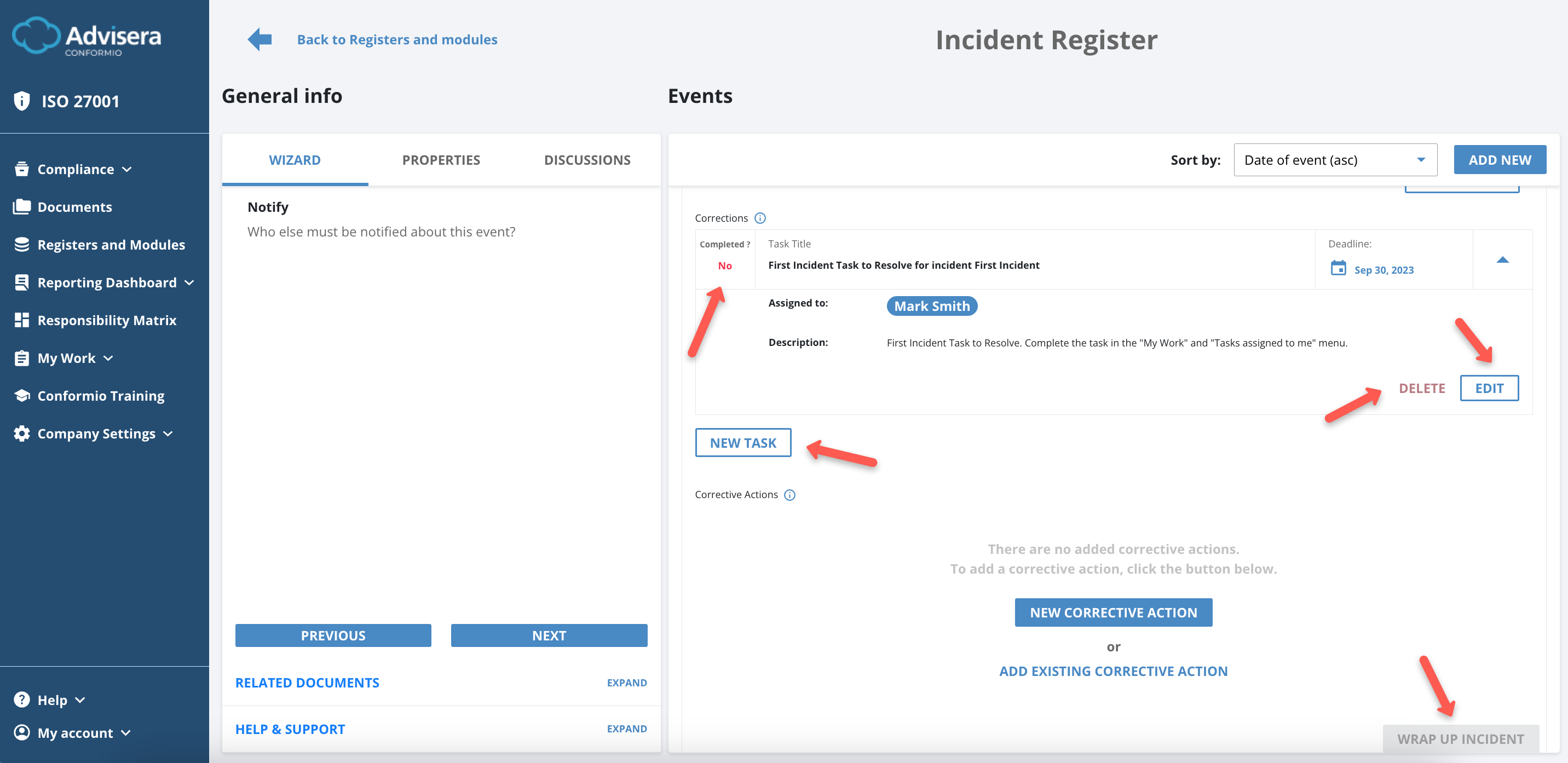
Task: Toggle the Completed status showing No
Action: pyautogui.click(x=724, y=266)
